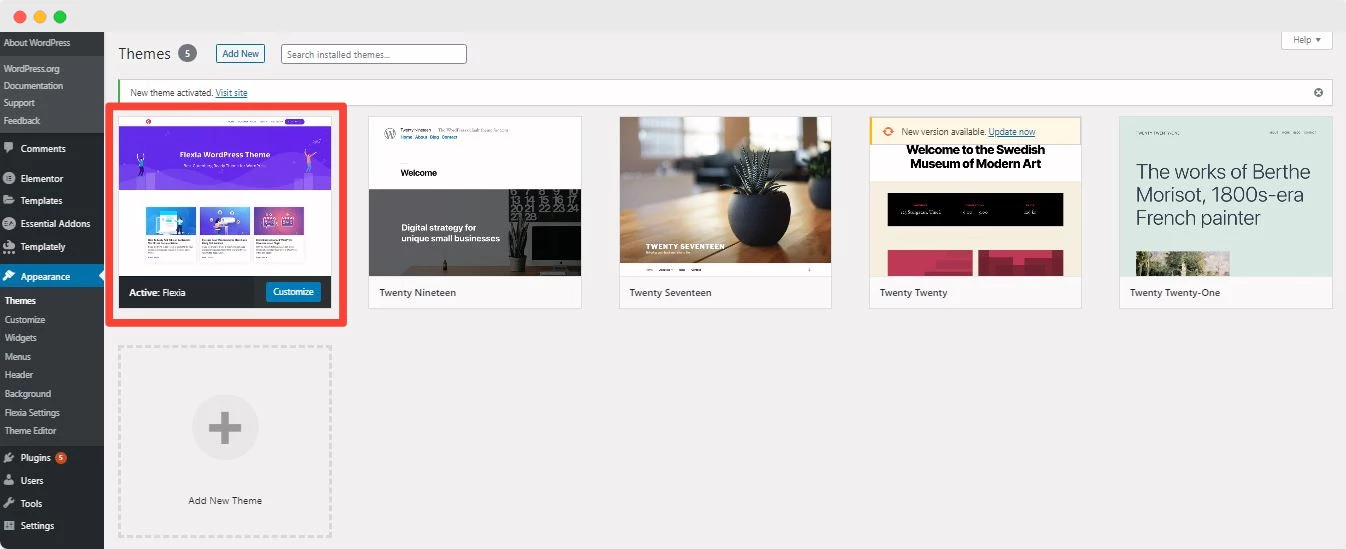Viewport: 1346px width, 549px height.
Task: Select the Twenty Twenty-One theme thumbnail
Action: pyautogui.click(x=1226, y=196)
